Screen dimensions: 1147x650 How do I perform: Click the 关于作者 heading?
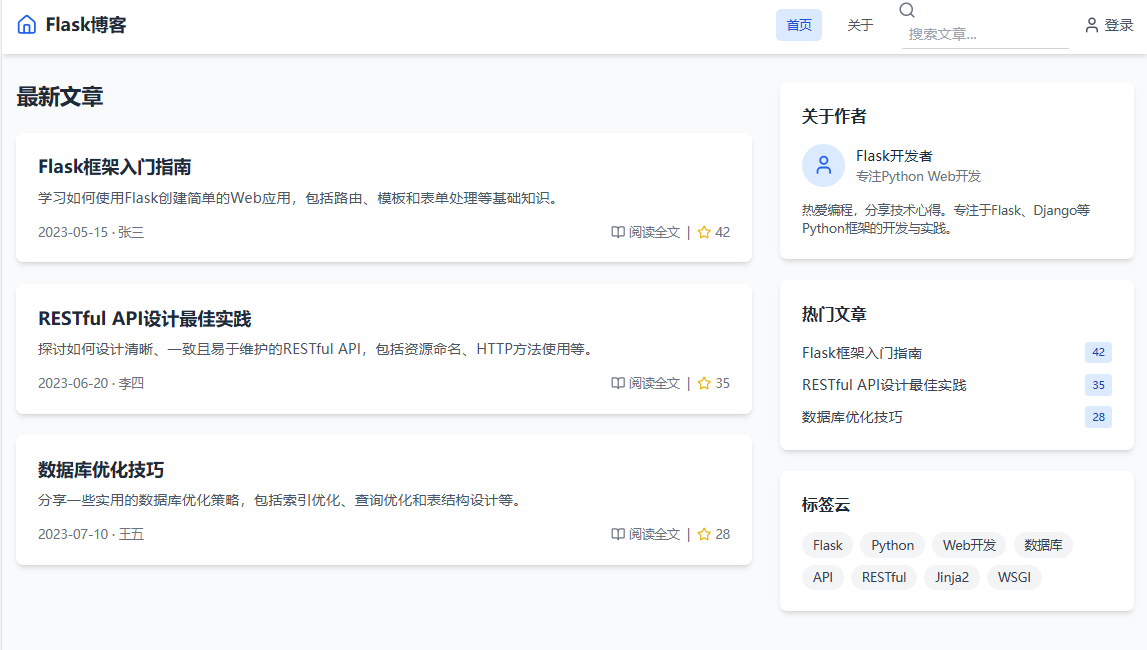coord(834,116)
